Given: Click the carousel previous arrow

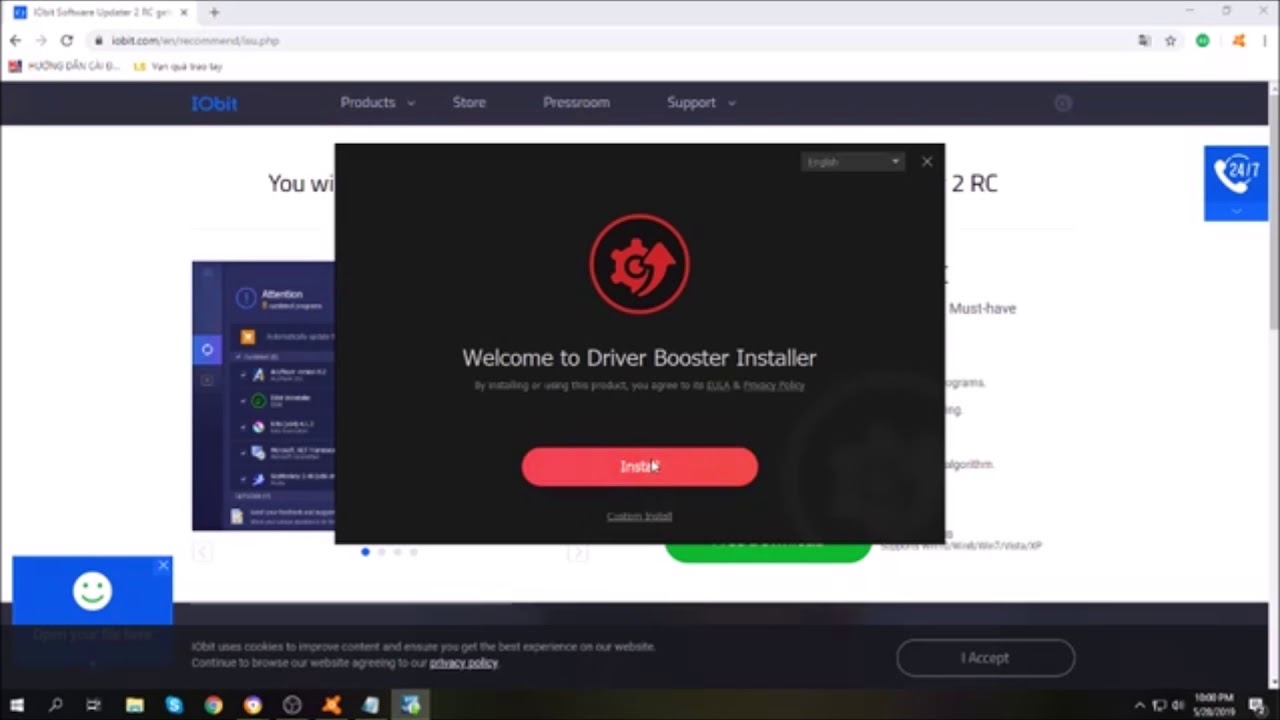Looking at the screenshot, I should (x=202, y=552).
